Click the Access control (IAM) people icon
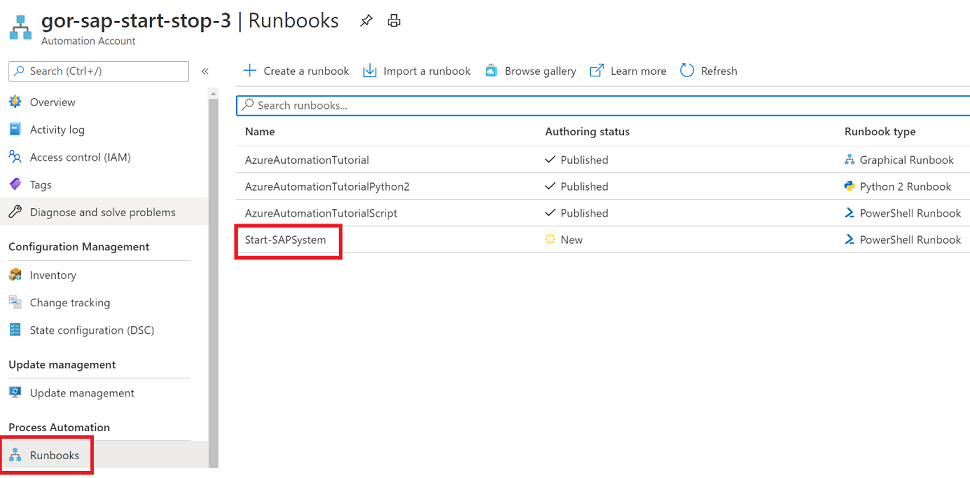Image resolution: width=970 pixels, height=478 pixels. tap(15, 157)
